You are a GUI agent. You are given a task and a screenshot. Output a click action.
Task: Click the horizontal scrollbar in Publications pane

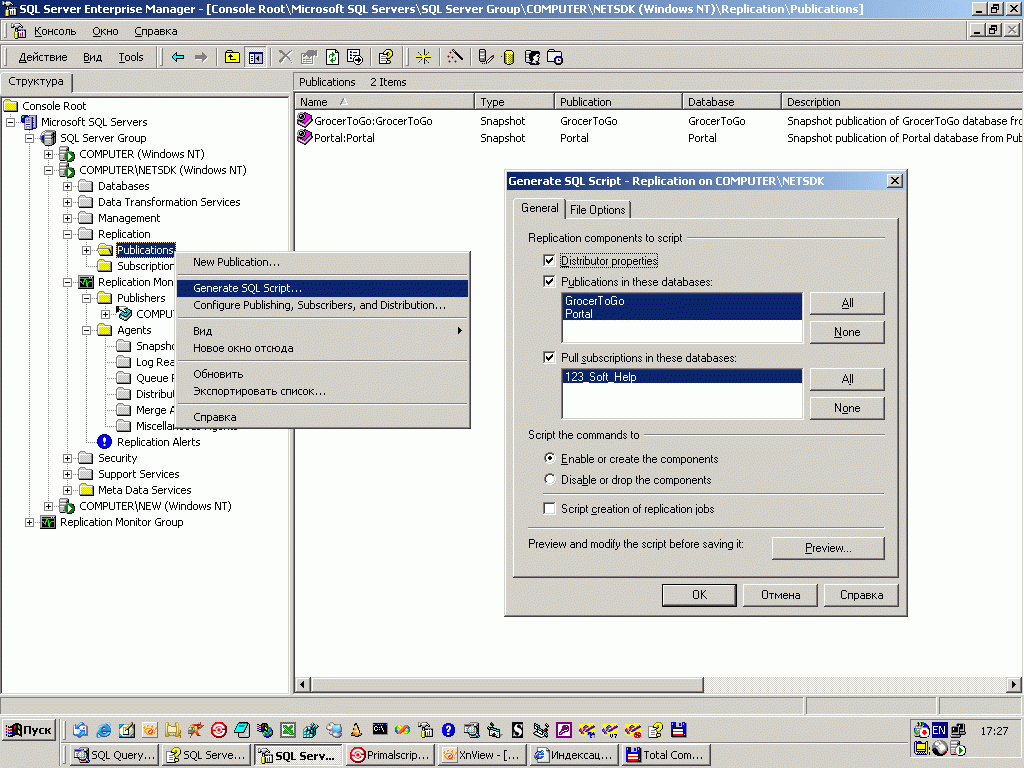coord(507,684)
